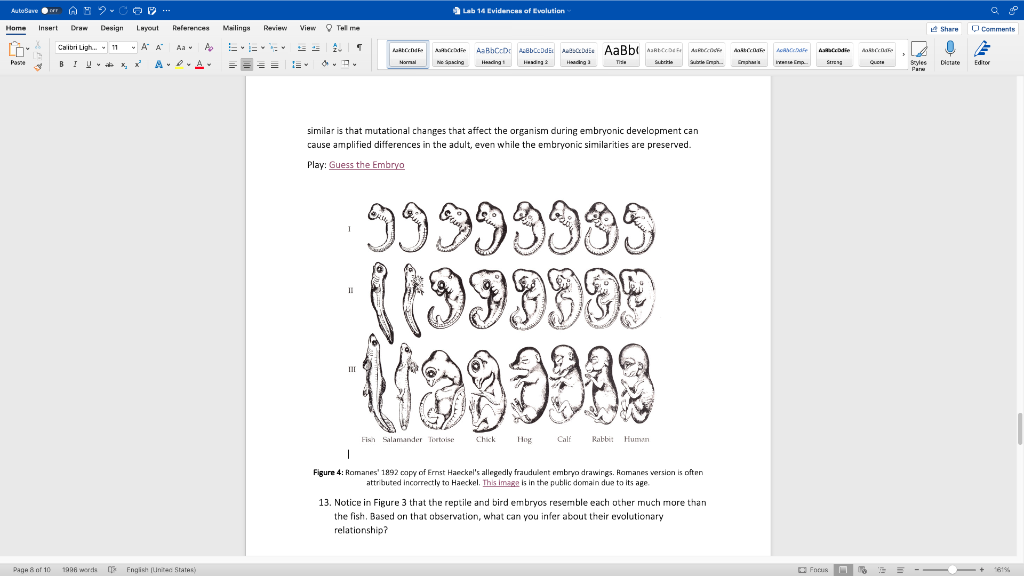Viewport: 1024px width, 576px height.
Task: Open the Styles Pane
Action: [x=919, y=55]
